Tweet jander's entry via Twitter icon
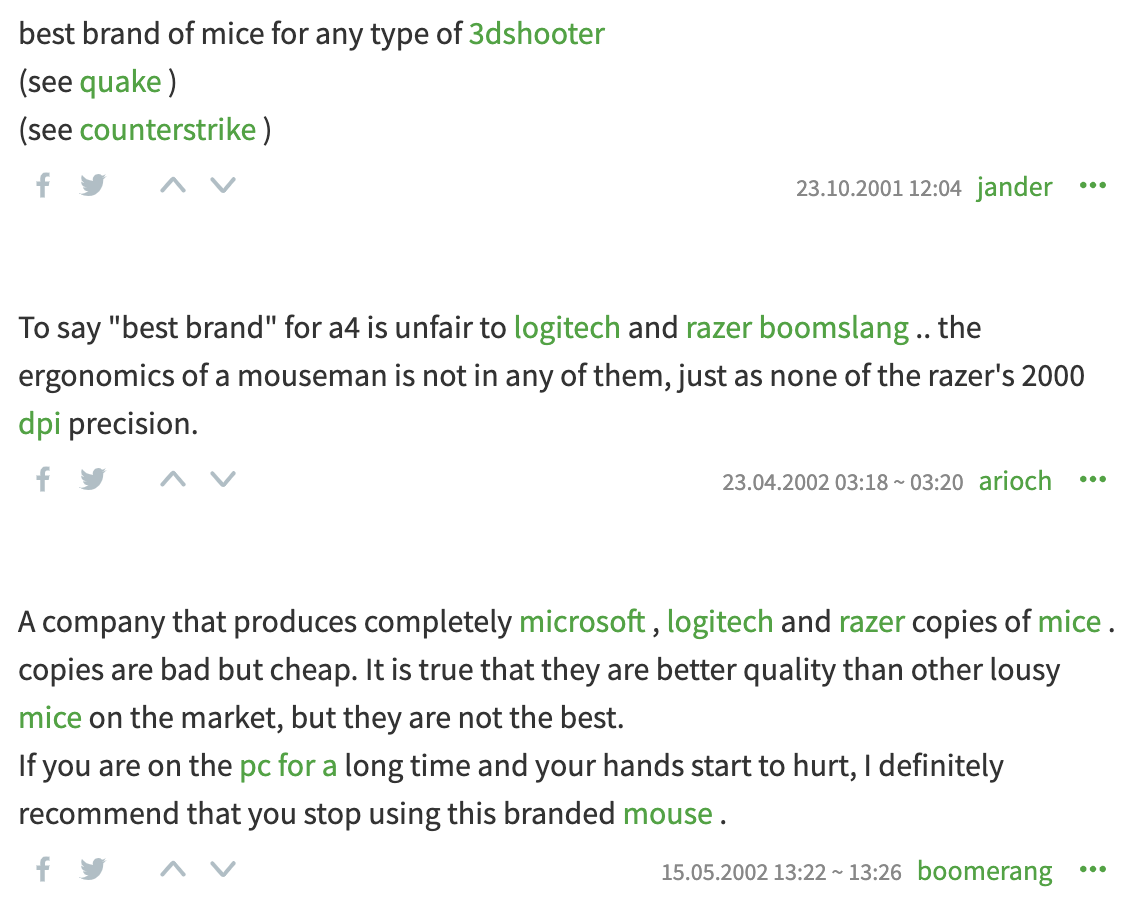The image size is (1142, 902). (x=93, y=185)
